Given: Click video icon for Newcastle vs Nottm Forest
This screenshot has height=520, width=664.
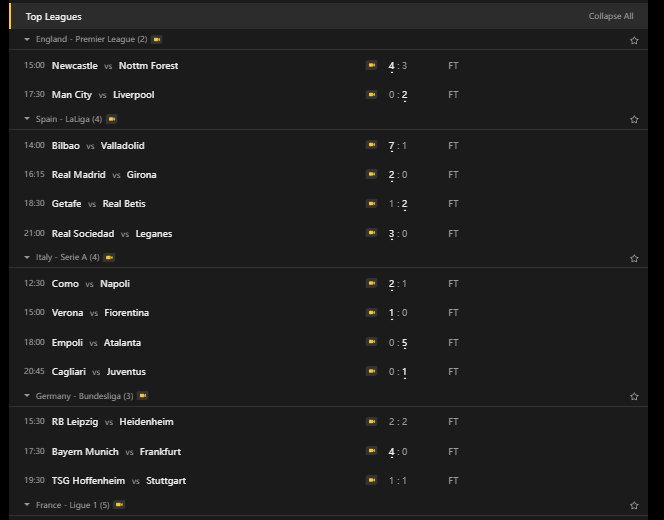Looking at the screenshot, I should tap(371, 66).
